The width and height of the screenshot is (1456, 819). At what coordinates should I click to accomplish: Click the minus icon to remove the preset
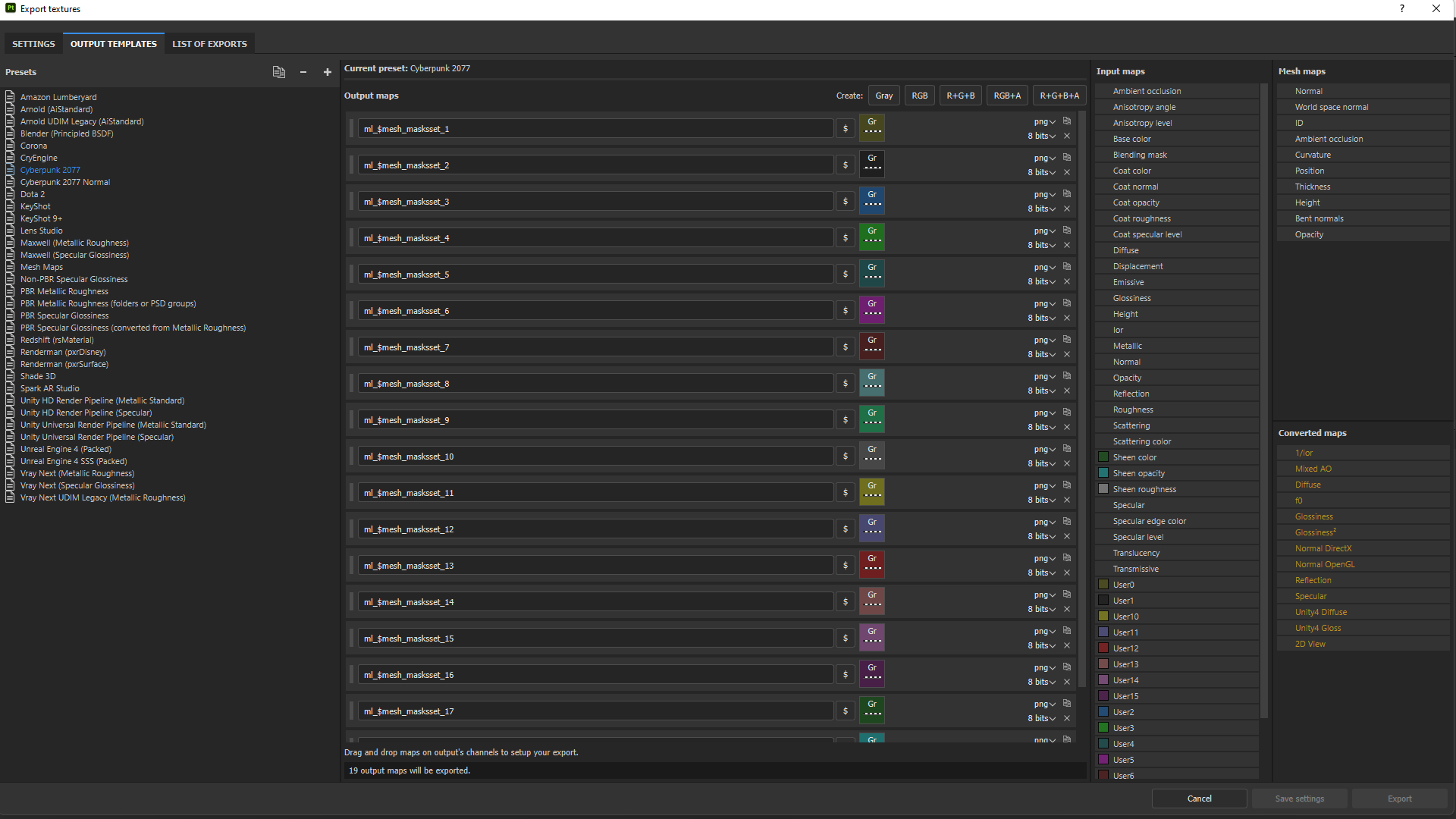[303, 72]
